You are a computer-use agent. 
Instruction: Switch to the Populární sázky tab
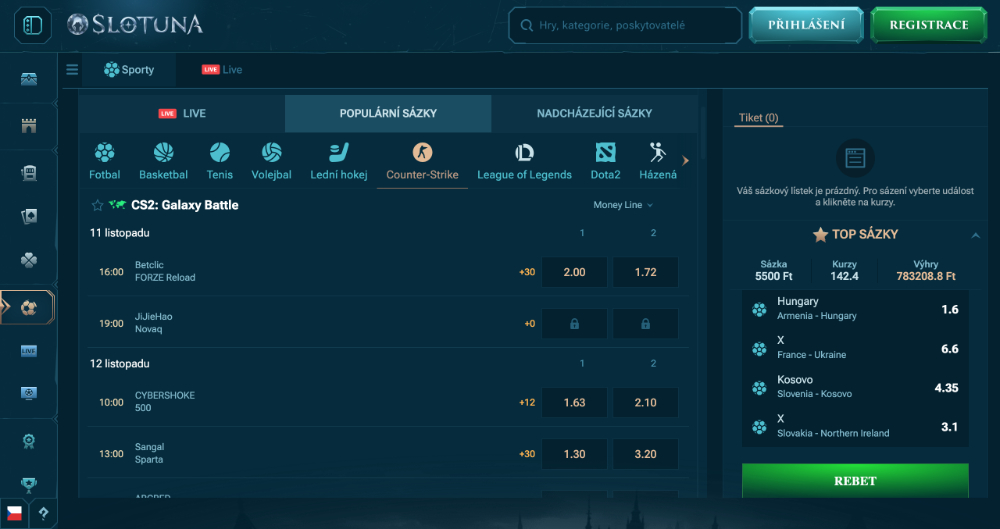click(388, 114)
